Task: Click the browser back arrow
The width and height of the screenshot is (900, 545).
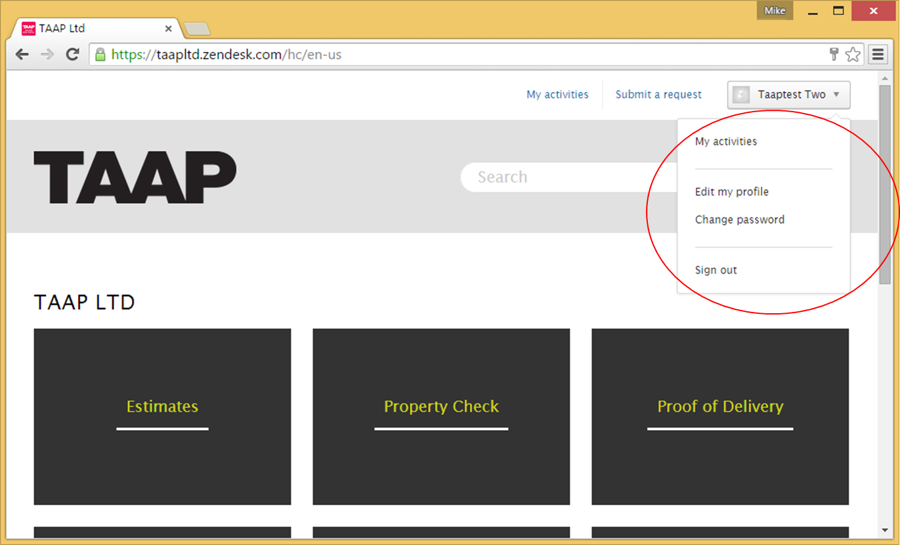Action: (22, 55)
